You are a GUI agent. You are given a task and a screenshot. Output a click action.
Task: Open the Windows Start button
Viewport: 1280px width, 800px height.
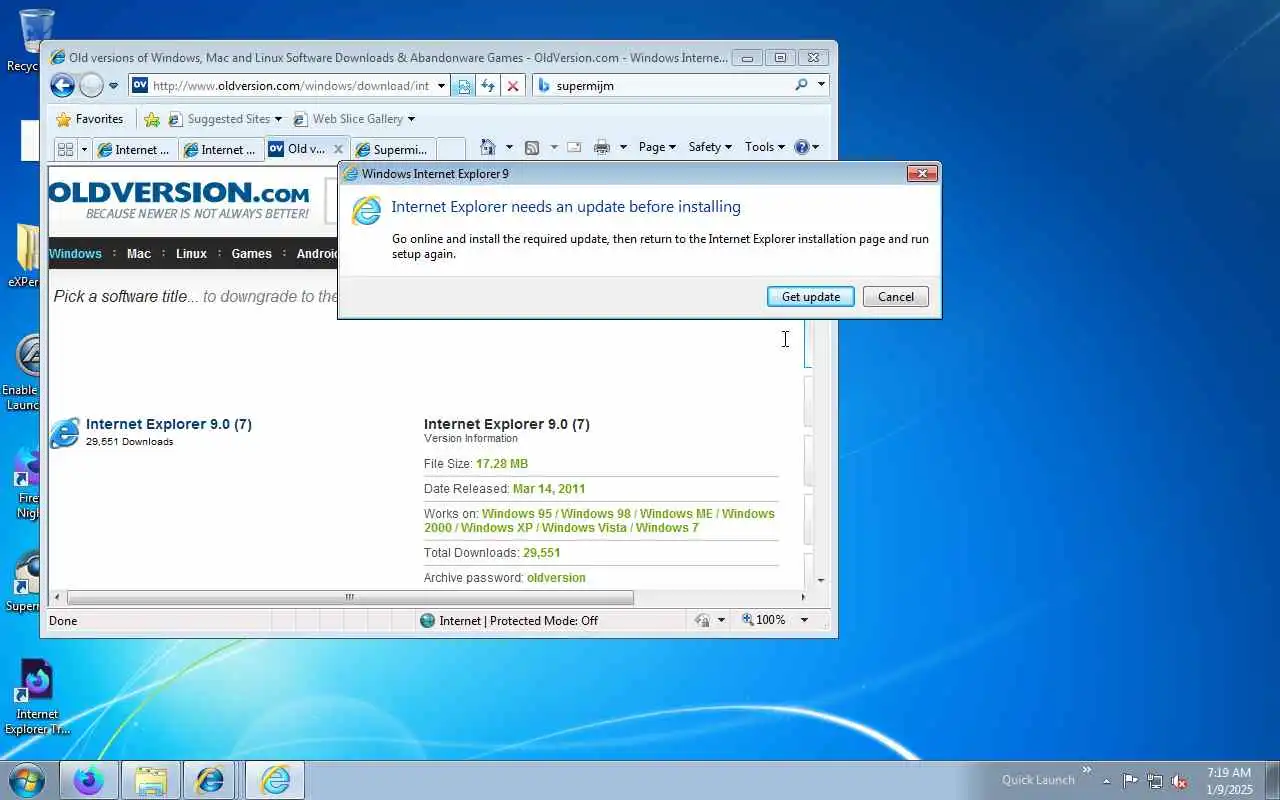(x=27, y=779)
